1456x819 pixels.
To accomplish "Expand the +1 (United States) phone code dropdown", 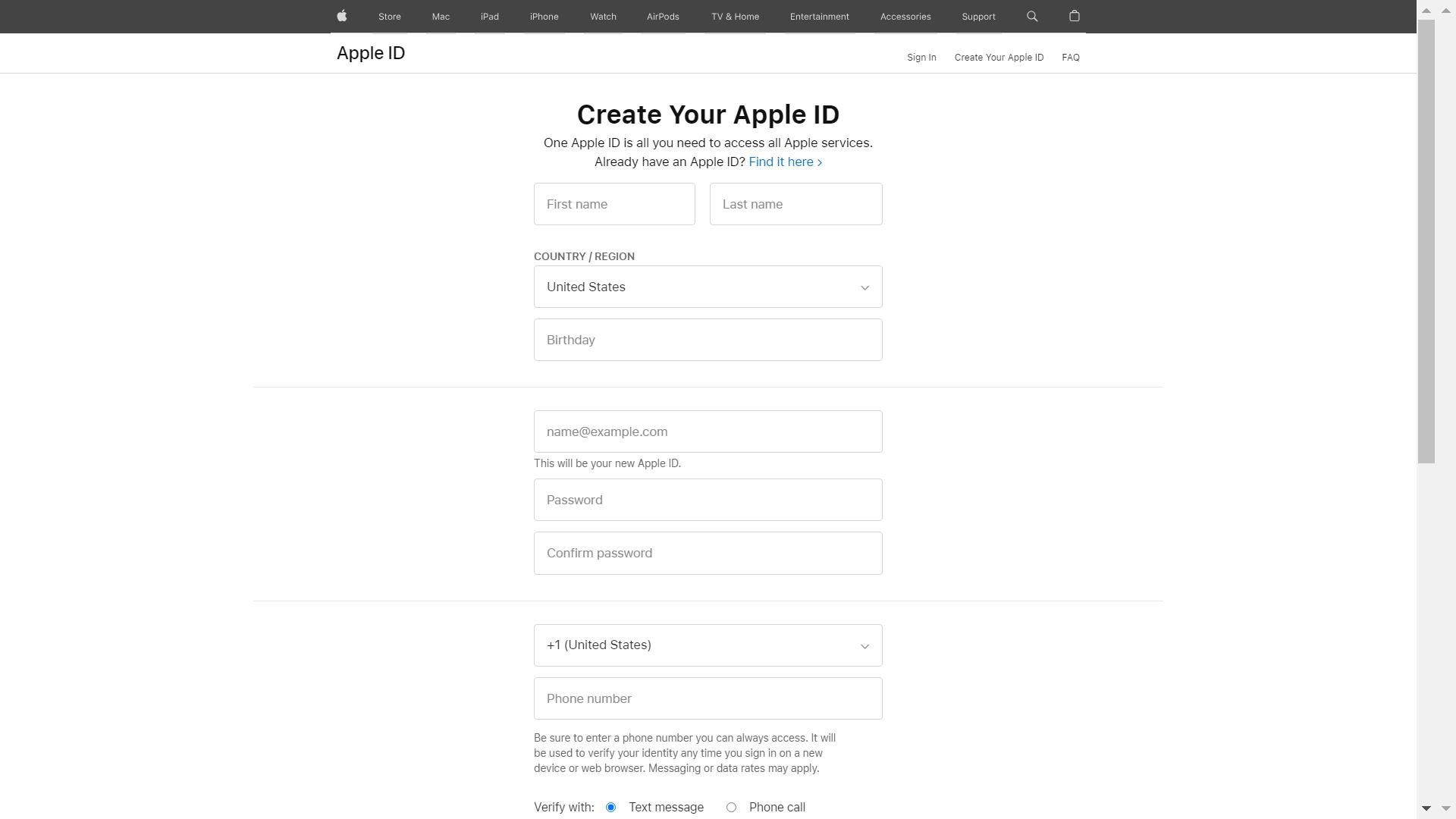I will point(708,645).
